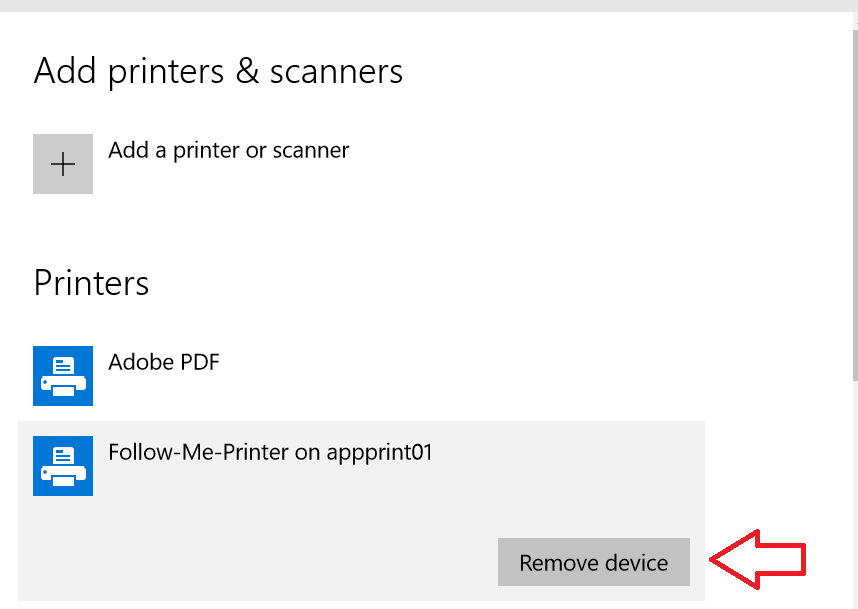
Task: Select the Adobe PDF printer name
Action: [x=163, y=362]
